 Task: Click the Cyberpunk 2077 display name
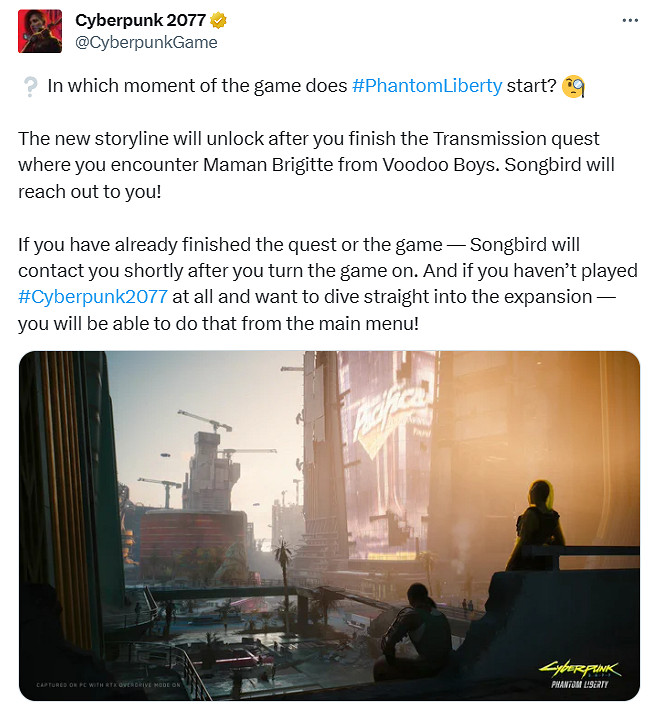click(x=140, y=20)
